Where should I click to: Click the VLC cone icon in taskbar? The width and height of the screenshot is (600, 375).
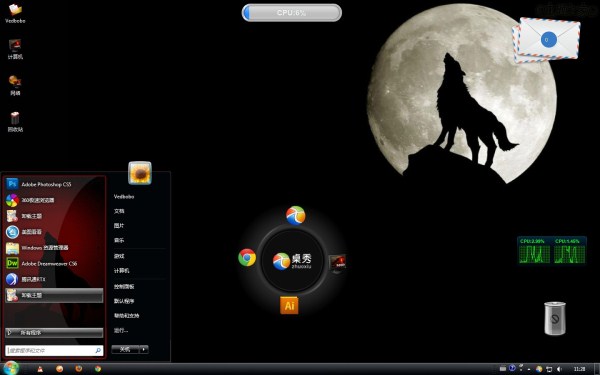tap(40, 369)
